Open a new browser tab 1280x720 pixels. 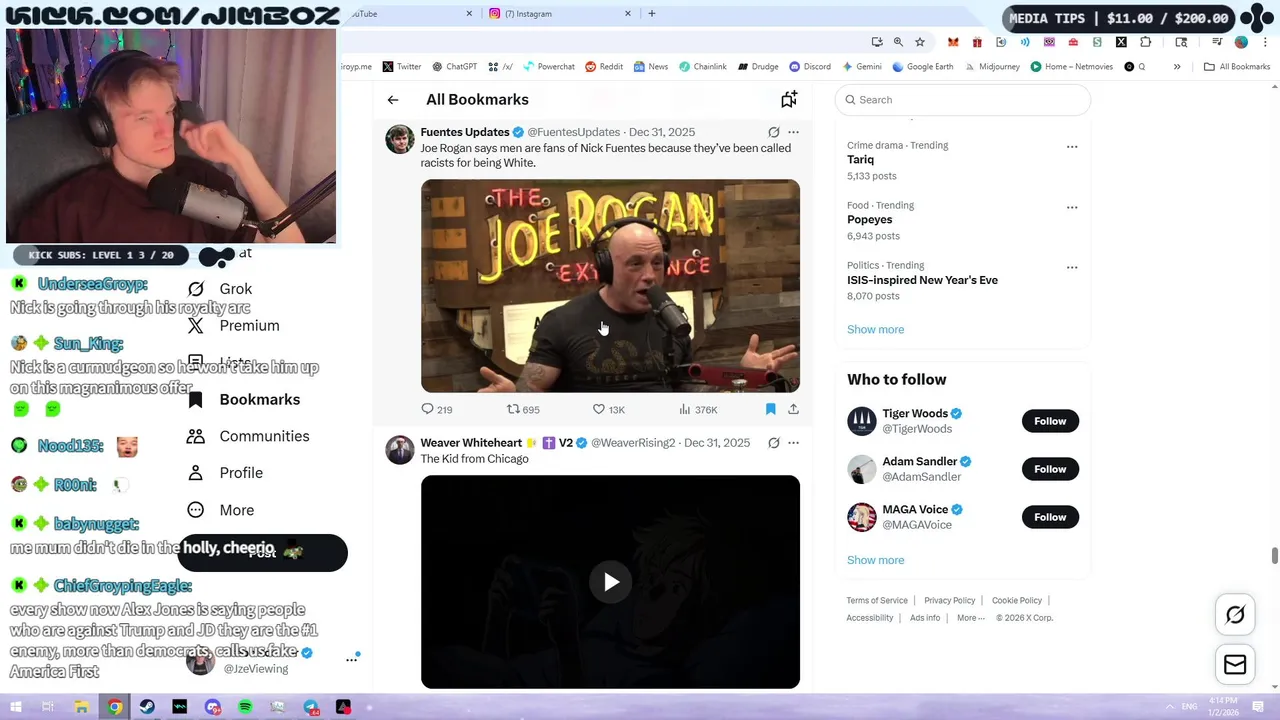(x=652, y=14)
